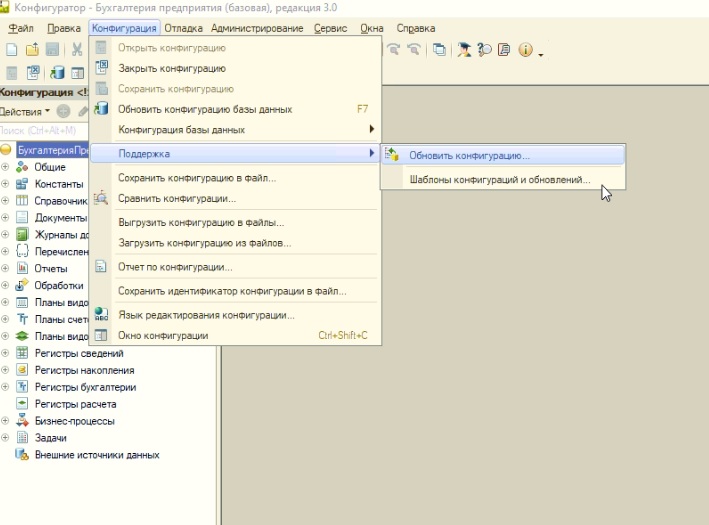Click the help search magnifier icon
The image size is (709, 525).
pos(484,49)
